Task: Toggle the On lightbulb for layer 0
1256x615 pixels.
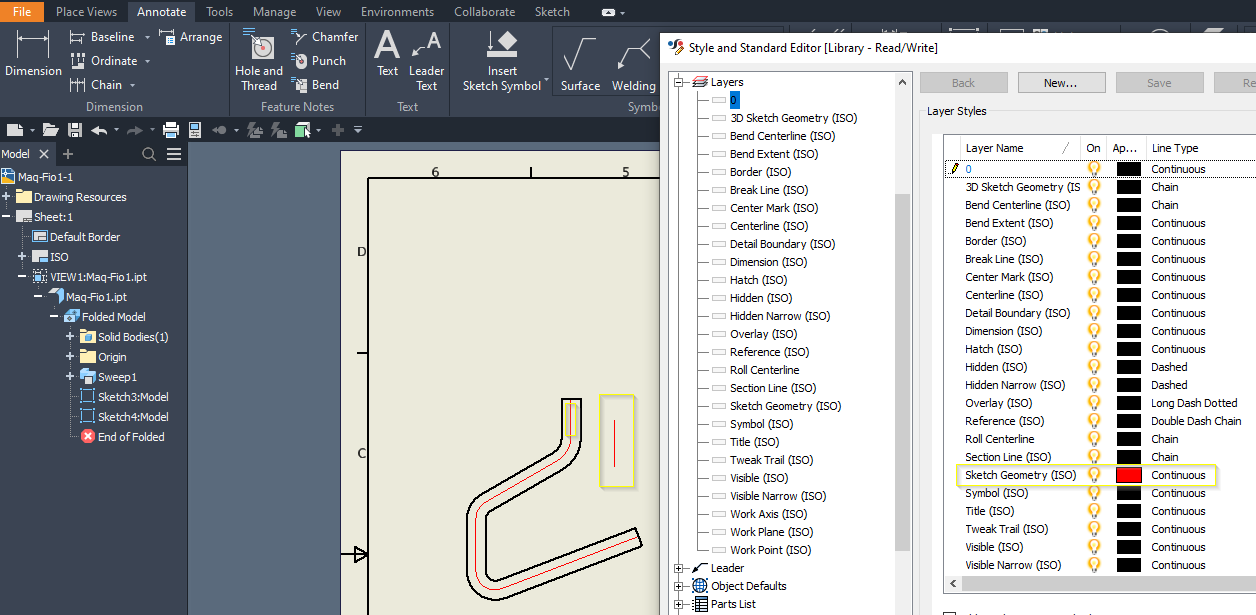Action: coord(1093,168)
